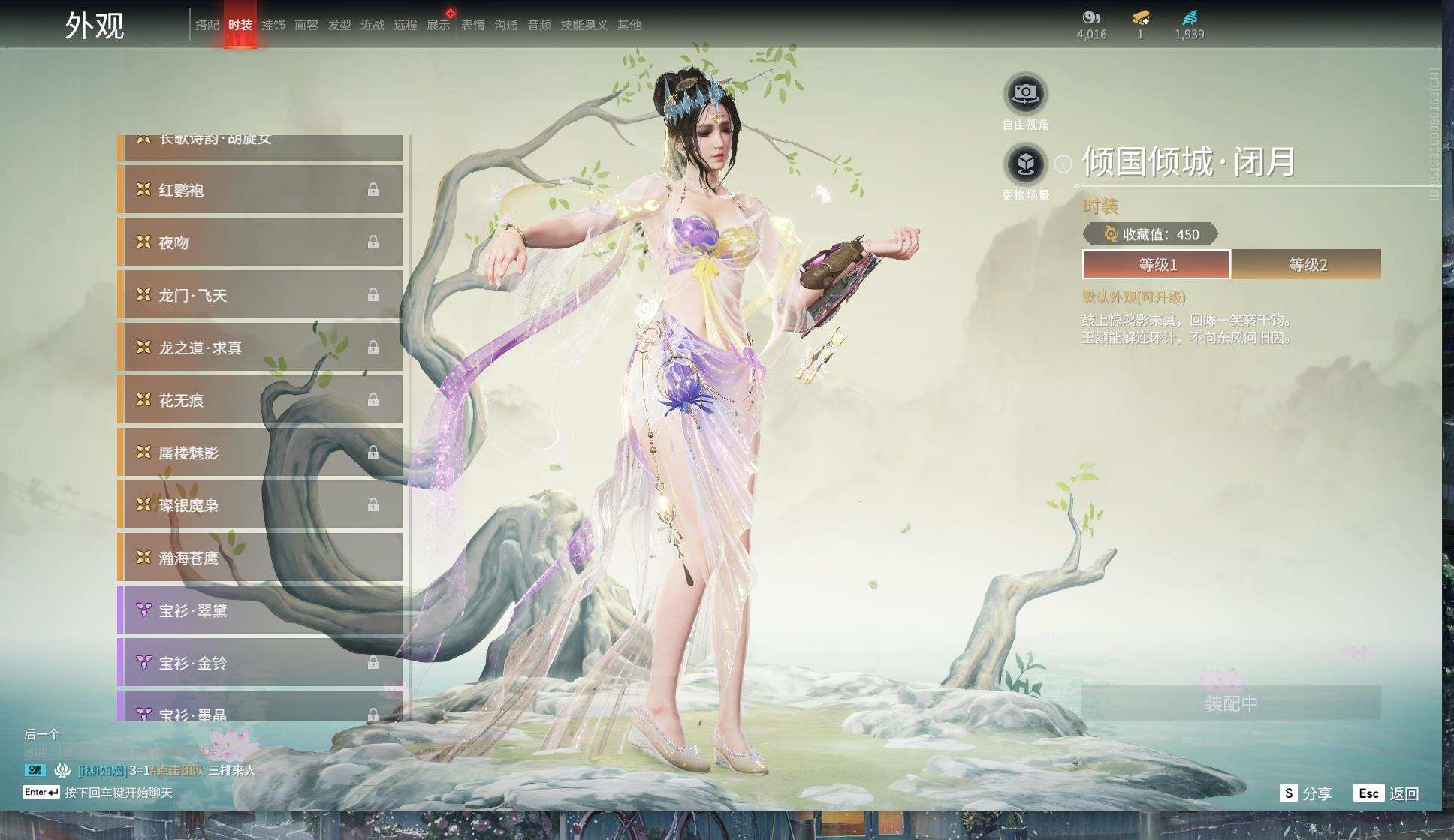Pick the 蜃楼魅影 outfit
Viewport: 1454px width, 840px height.
[x=260, y=453]
